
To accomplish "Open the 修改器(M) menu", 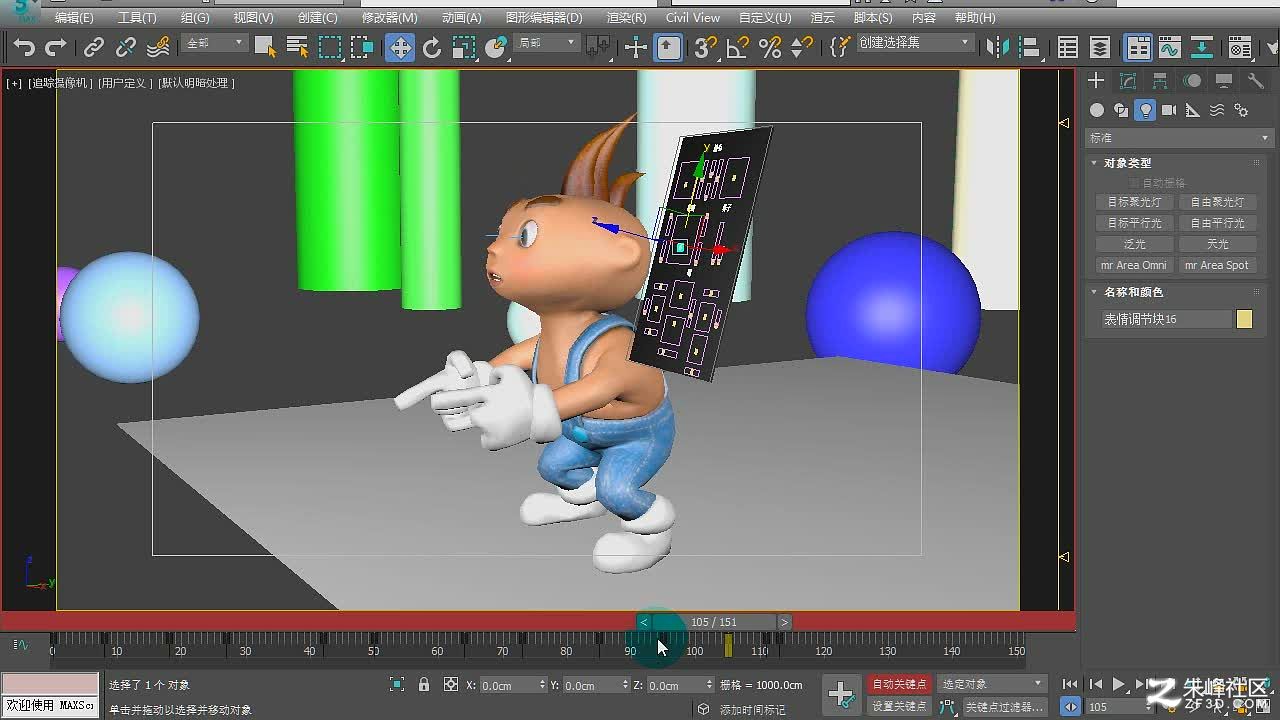I will (389, 18).
